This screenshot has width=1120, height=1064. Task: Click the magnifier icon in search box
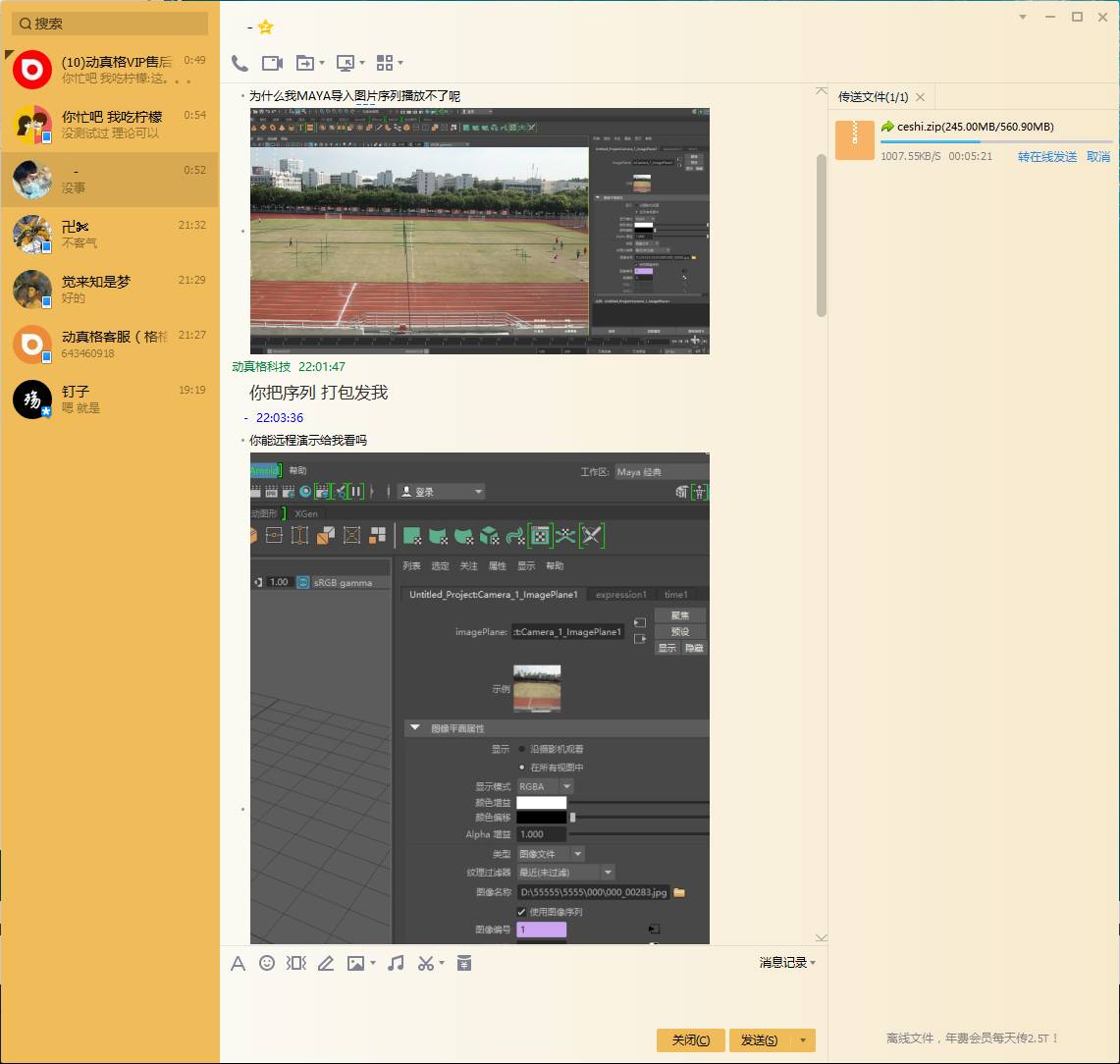coord(25,24)
